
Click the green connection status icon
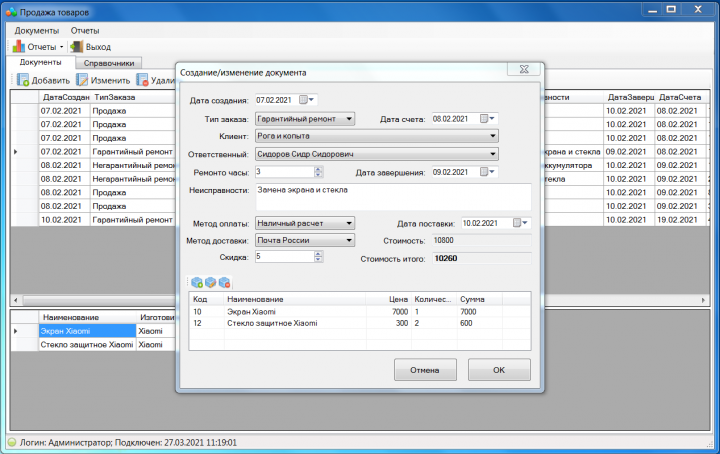[12, 443]
